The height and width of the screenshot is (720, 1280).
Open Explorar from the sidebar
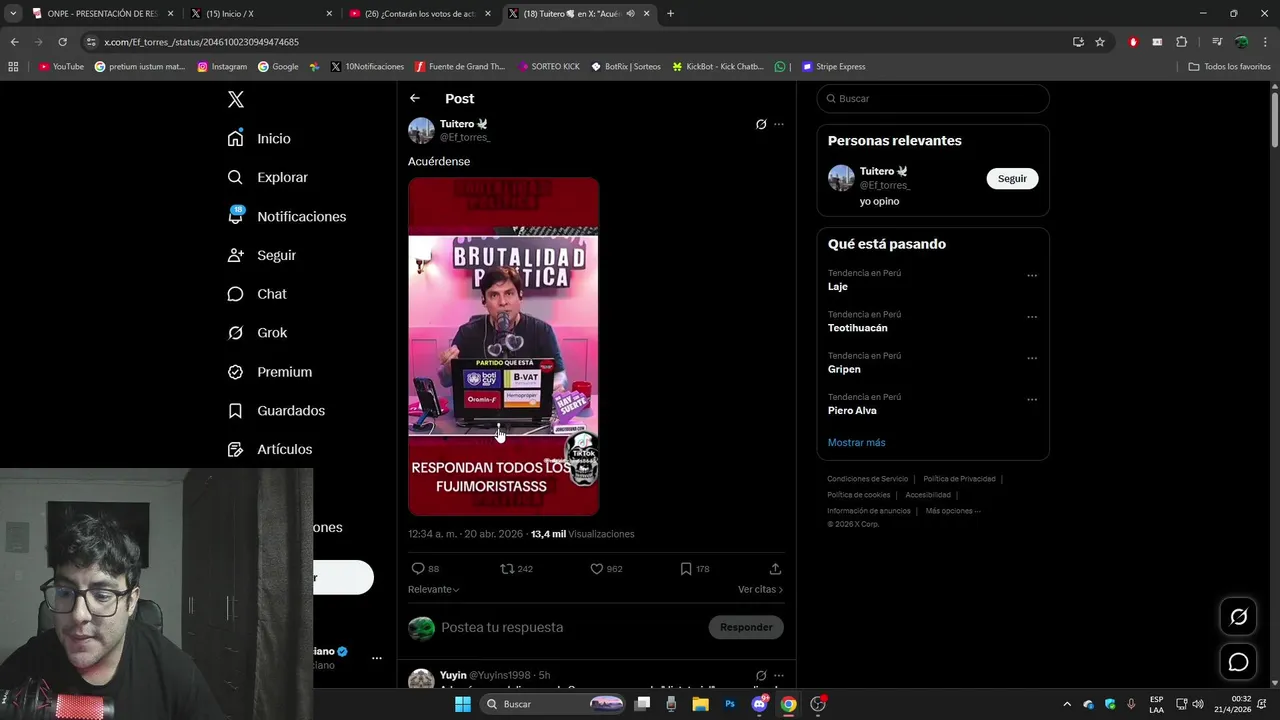tap(267, 177)
